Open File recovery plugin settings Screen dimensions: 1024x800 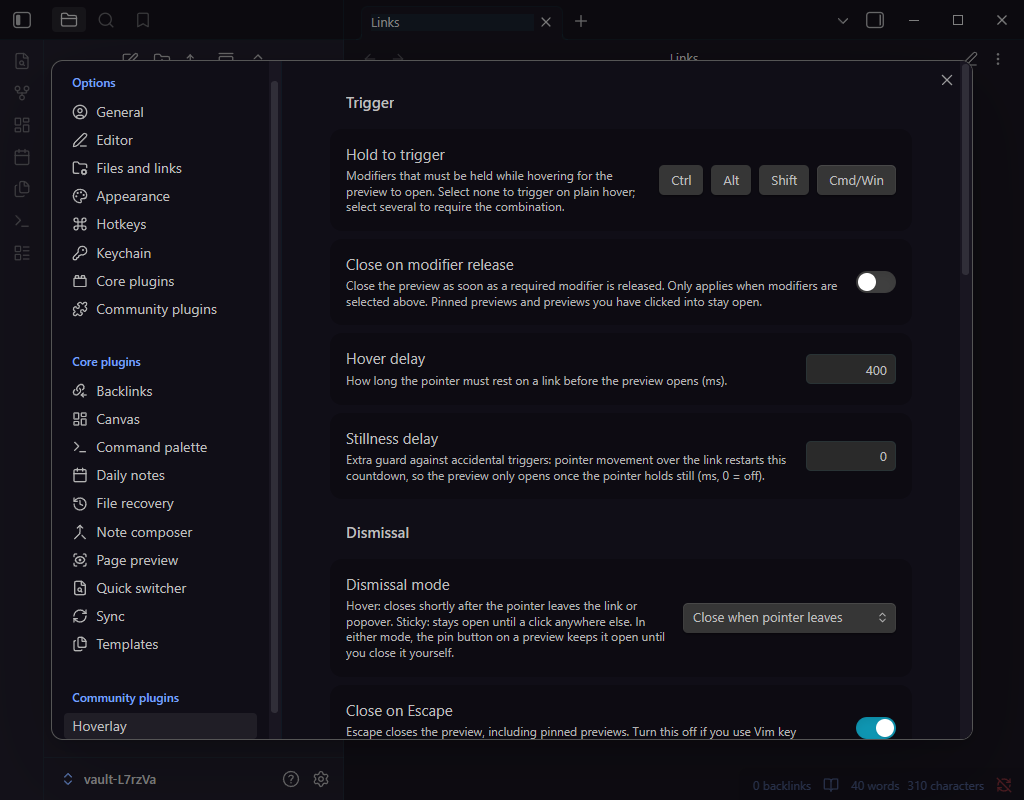pos(161,504)
